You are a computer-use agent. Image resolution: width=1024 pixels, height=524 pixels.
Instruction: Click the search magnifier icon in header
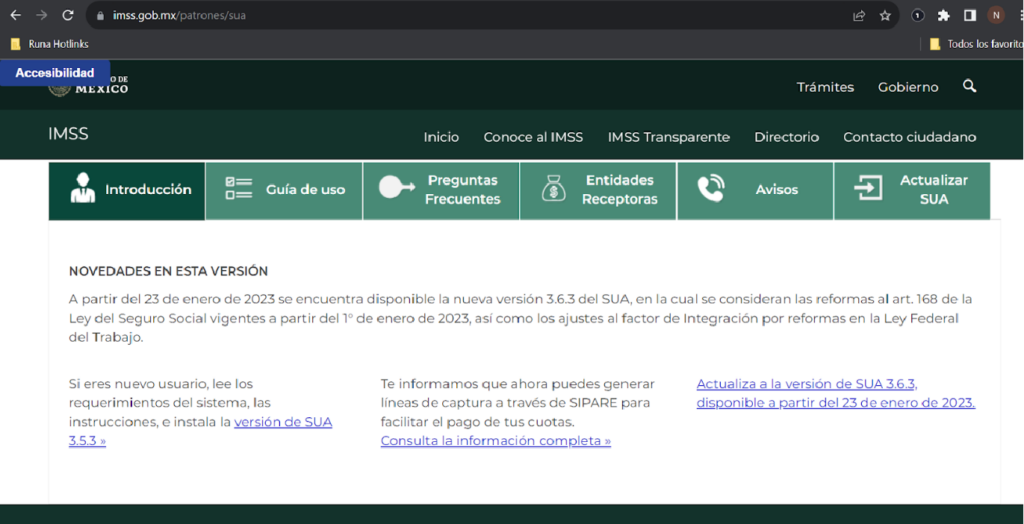(970, 86)
